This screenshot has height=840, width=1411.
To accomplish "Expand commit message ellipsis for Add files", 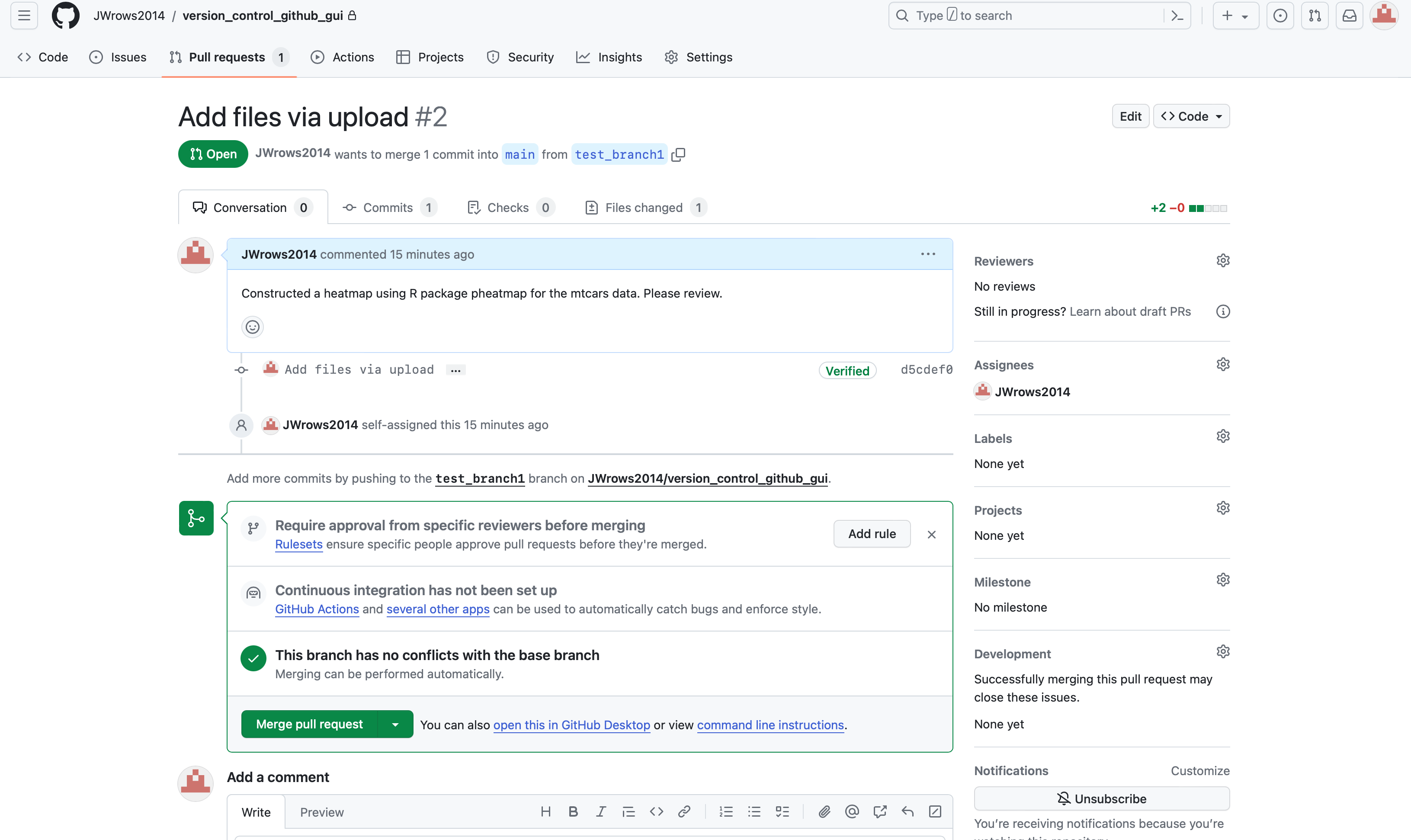I will pos(455,370).
